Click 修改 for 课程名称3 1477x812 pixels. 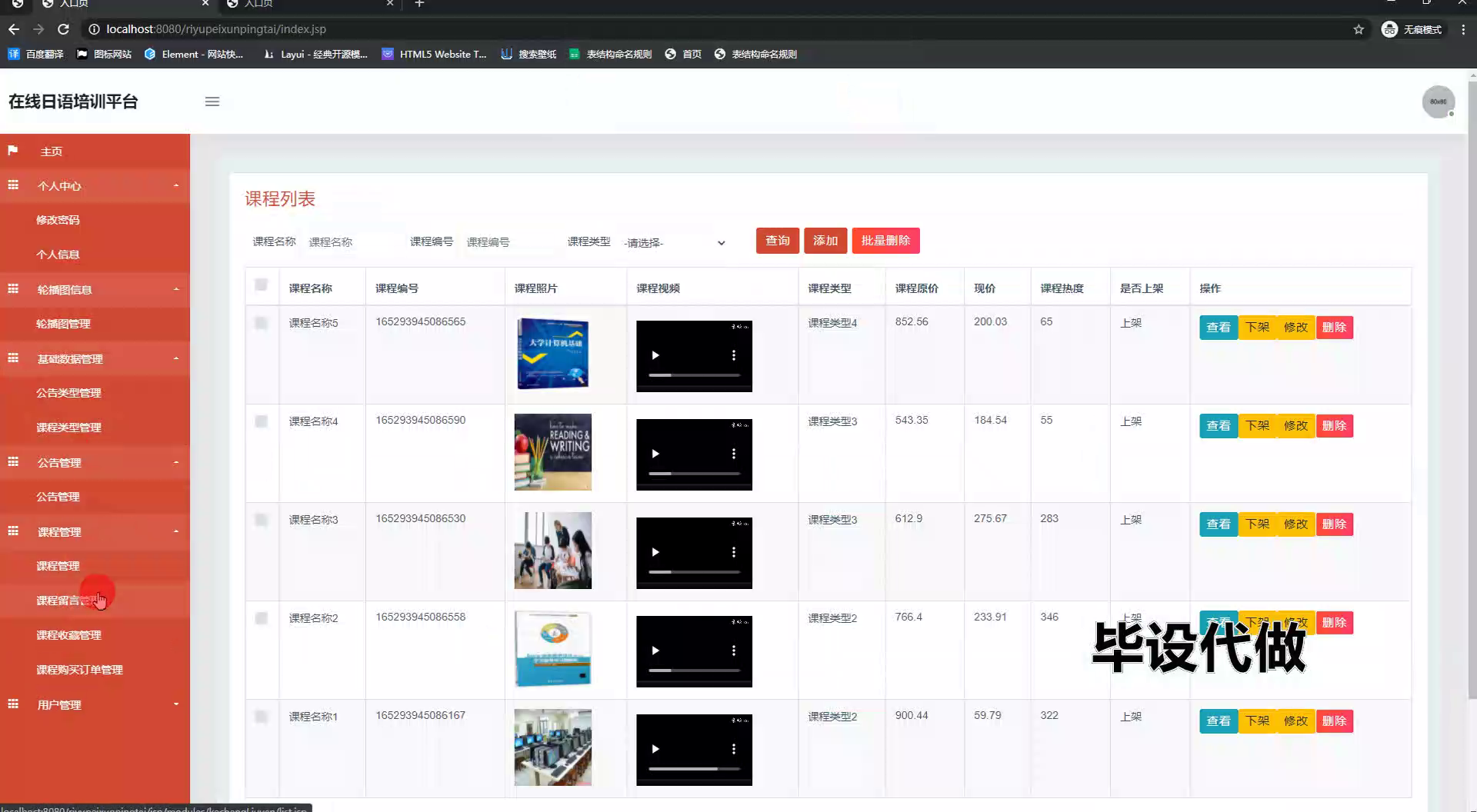pyautogui.click(x=1296, y=524)
